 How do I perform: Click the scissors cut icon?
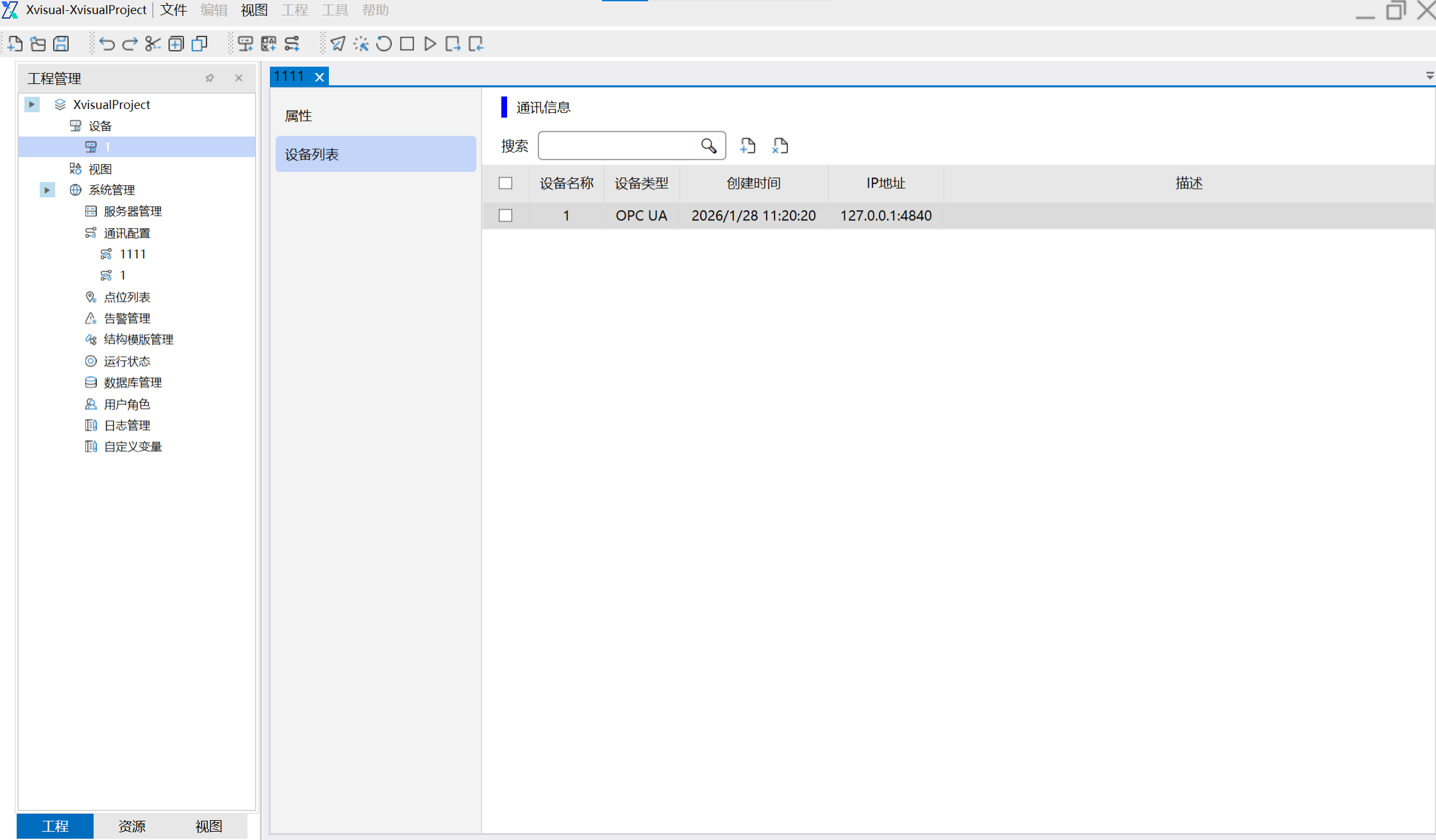click(153, 44)
